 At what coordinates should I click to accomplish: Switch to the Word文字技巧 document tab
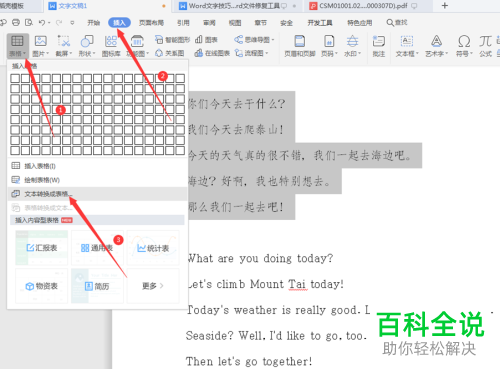(x=237, y=6)
